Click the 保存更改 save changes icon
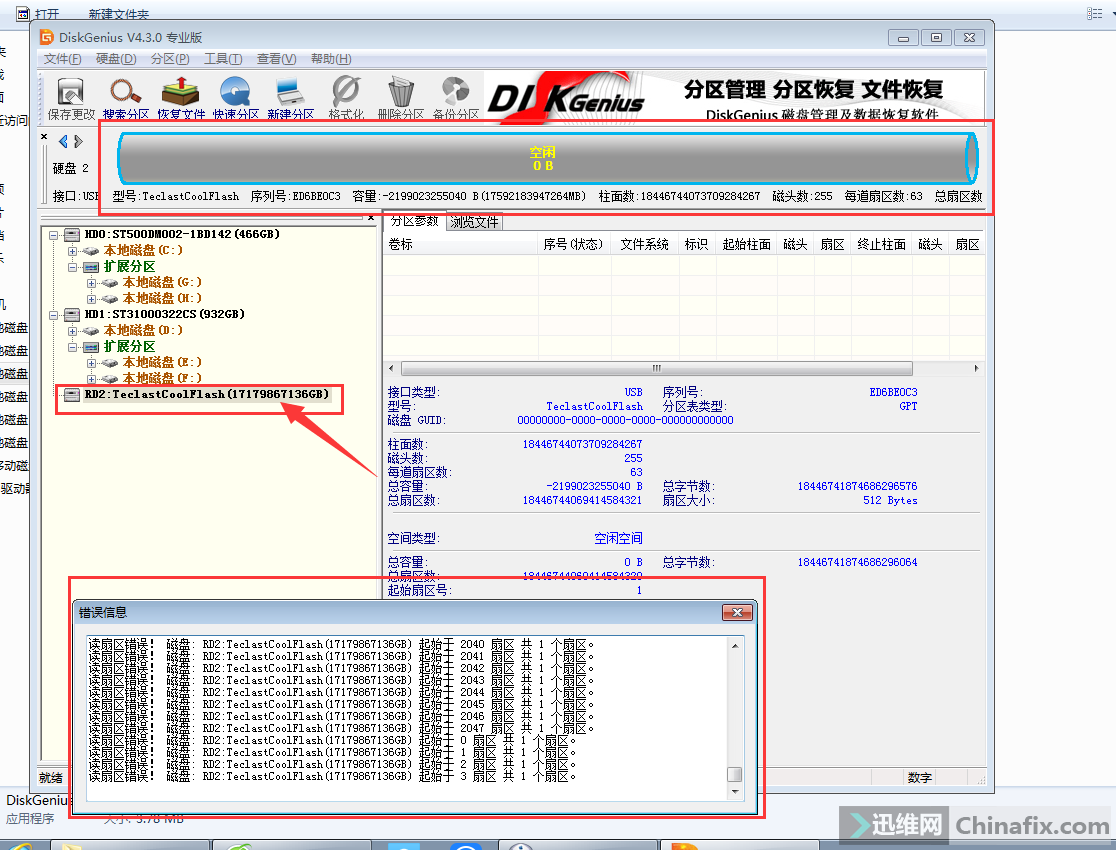Screen dimensions: 1116x850 pos(71,97)
